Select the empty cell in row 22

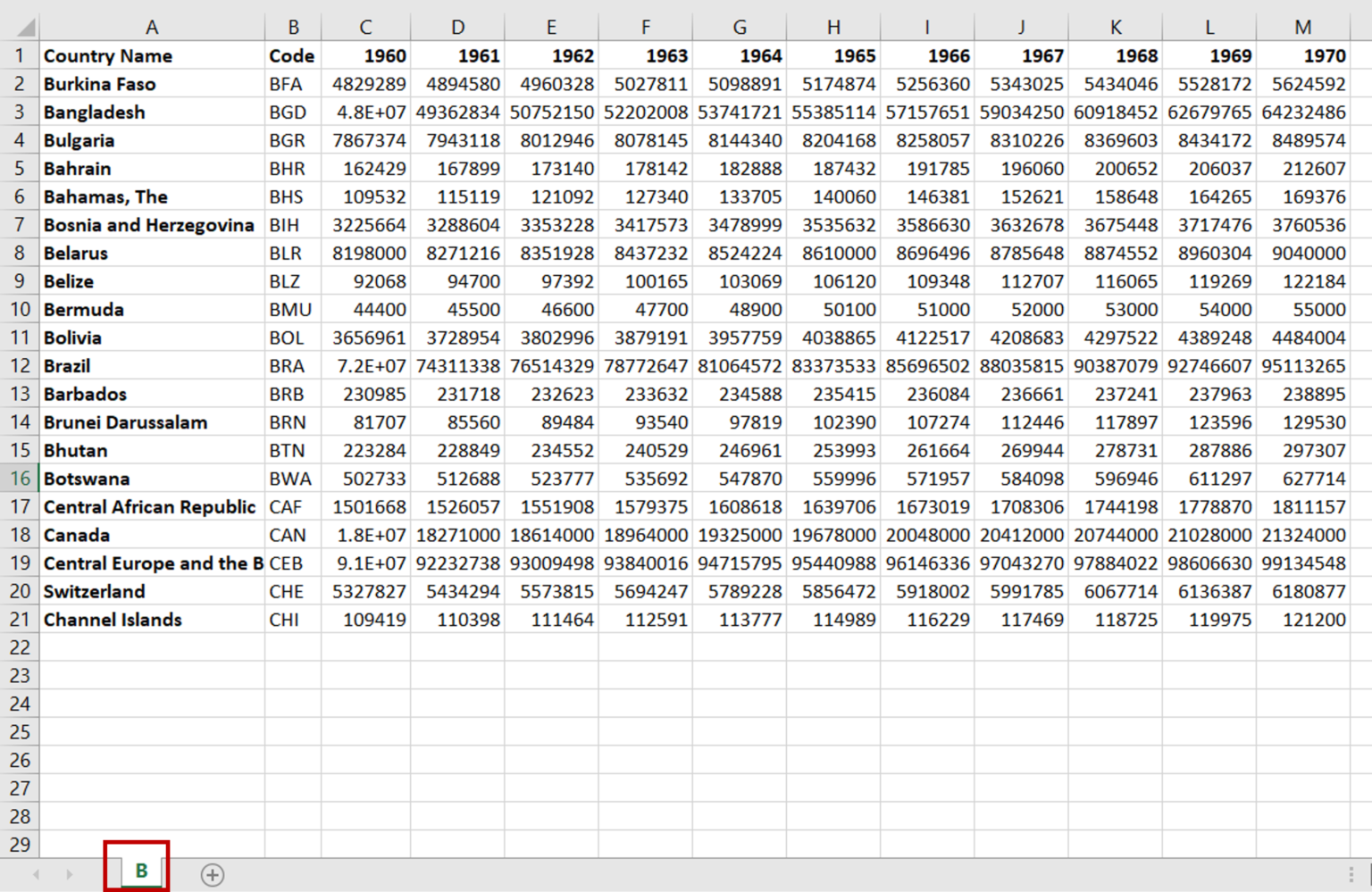(152, 647)
